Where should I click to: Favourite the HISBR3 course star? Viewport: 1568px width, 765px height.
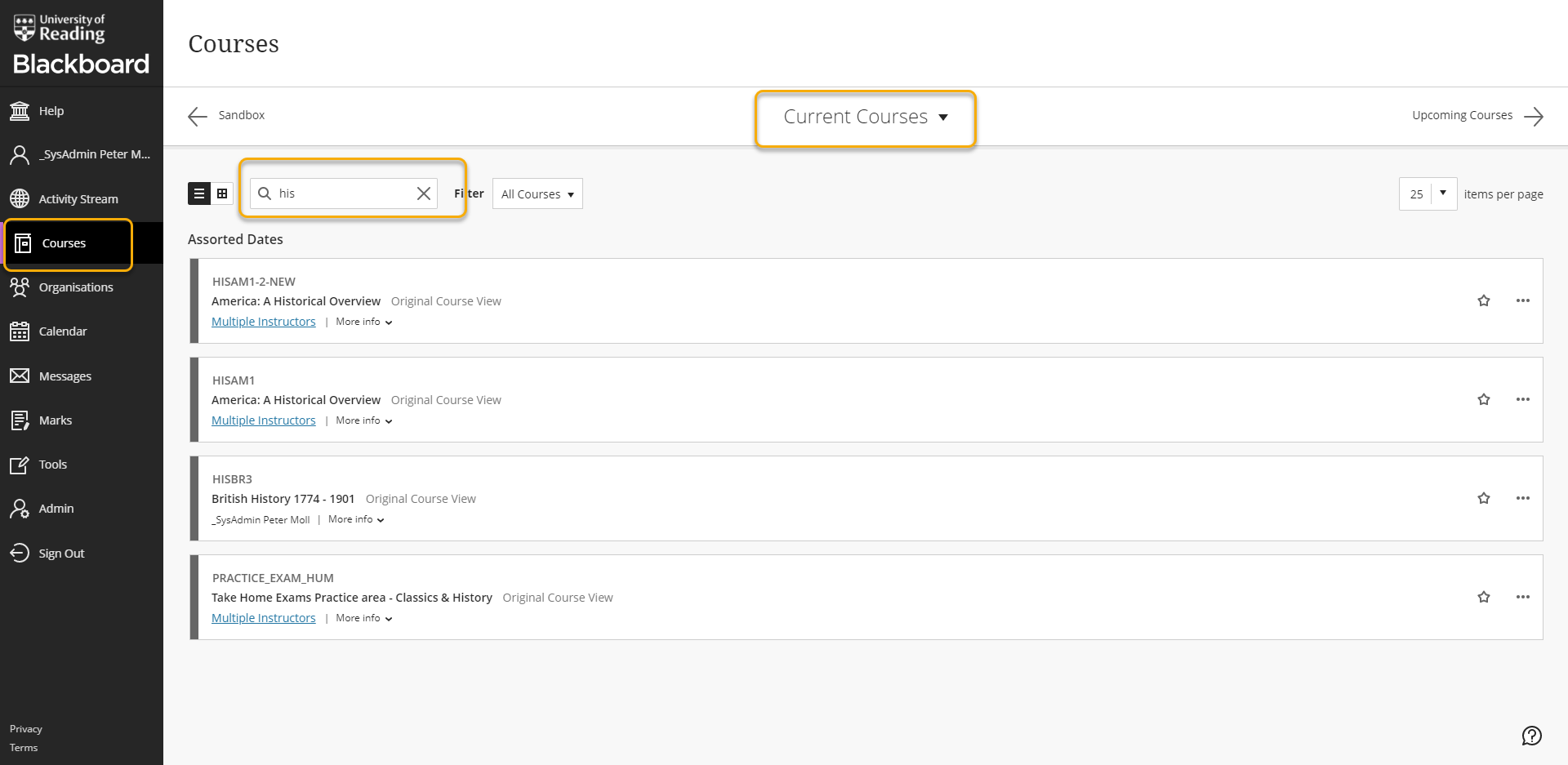pyautogui.click(x=1484, y=498)
